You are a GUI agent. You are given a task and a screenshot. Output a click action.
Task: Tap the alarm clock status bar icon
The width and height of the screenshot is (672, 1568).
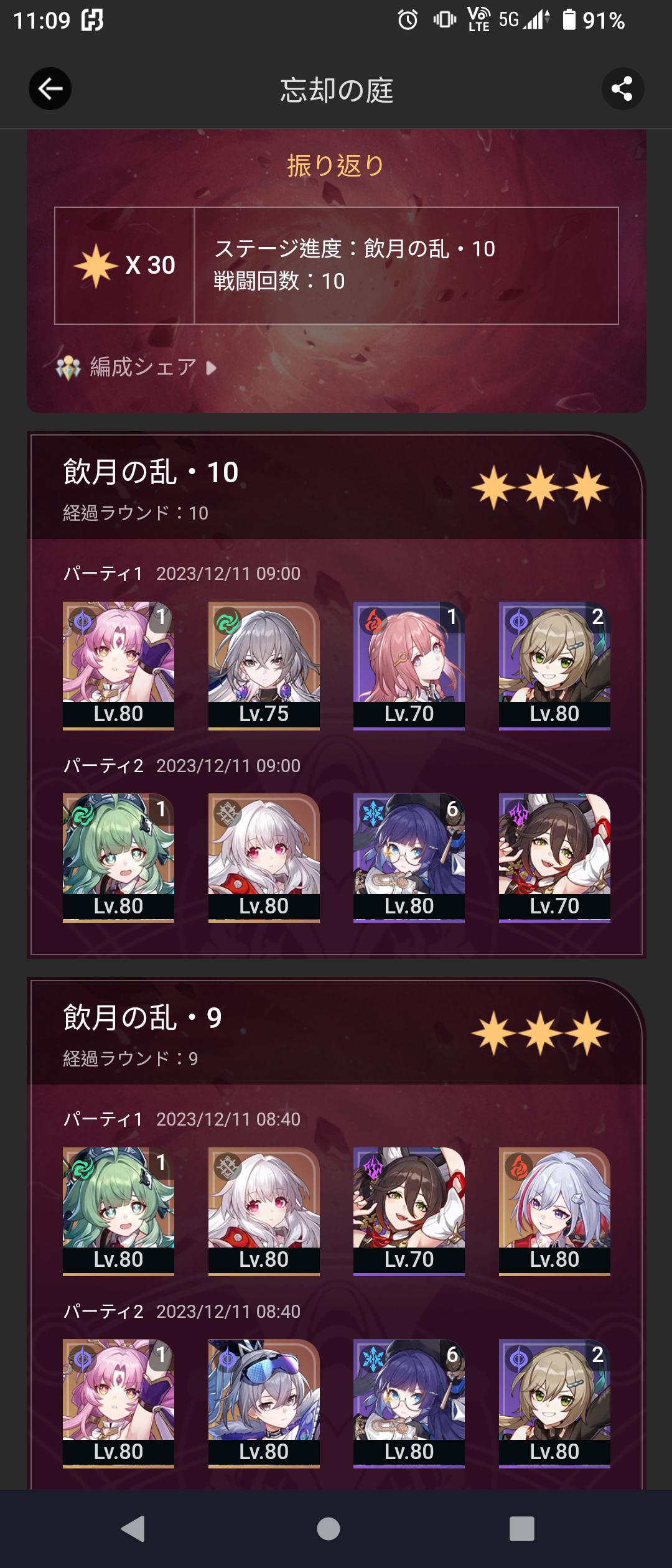pyautogui.click(x=408, y=20)
